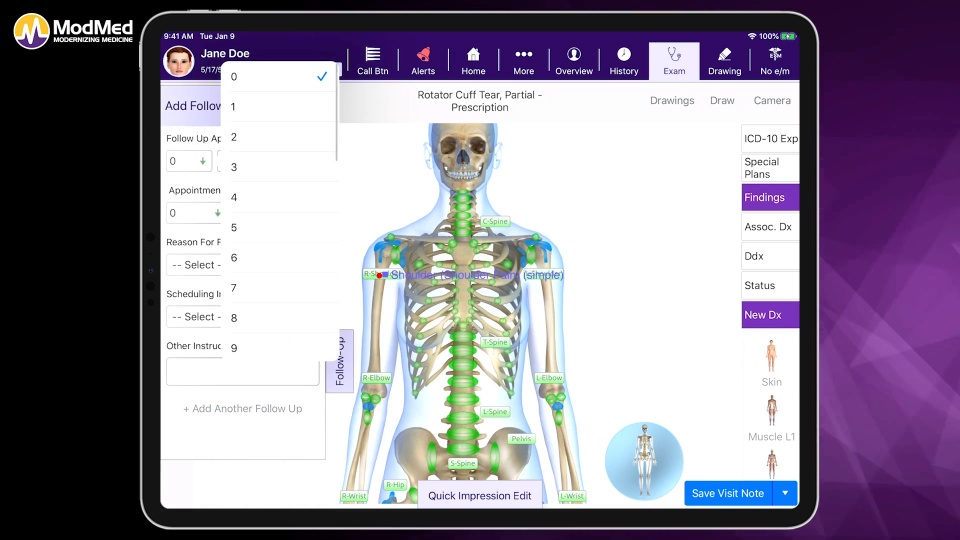
Task: Expand Save Visit Note arrow menu
Action: [x=786, y=493]
